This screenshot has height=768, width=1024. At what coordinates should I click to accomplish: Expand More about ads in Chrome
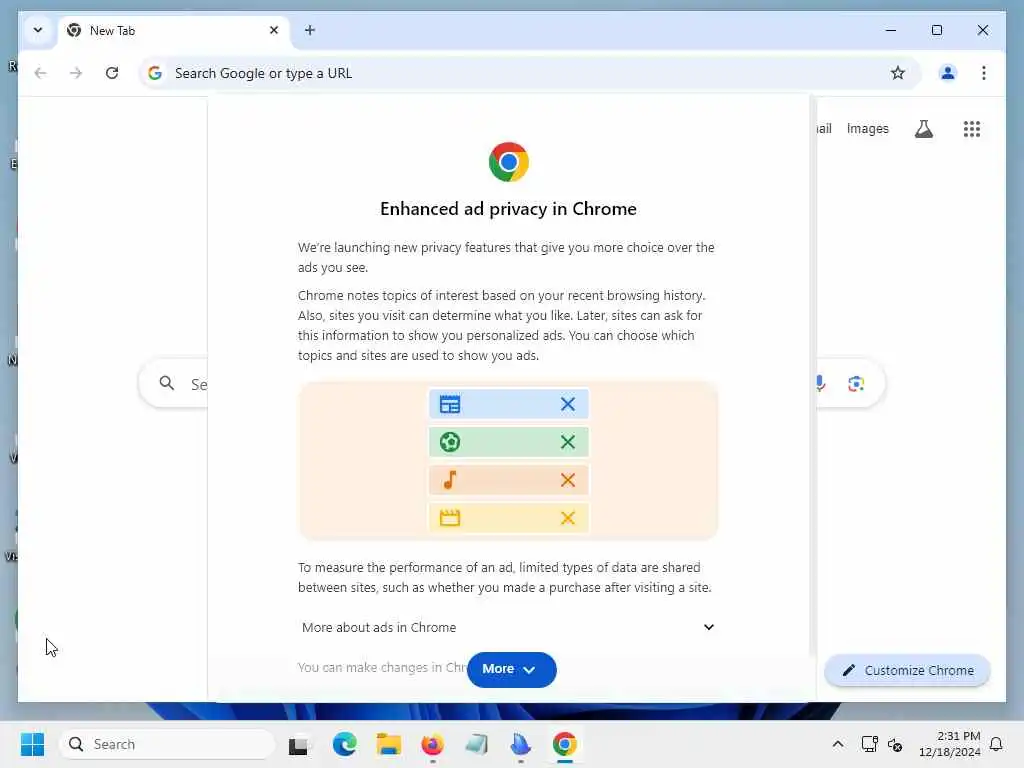click(508, 627)
